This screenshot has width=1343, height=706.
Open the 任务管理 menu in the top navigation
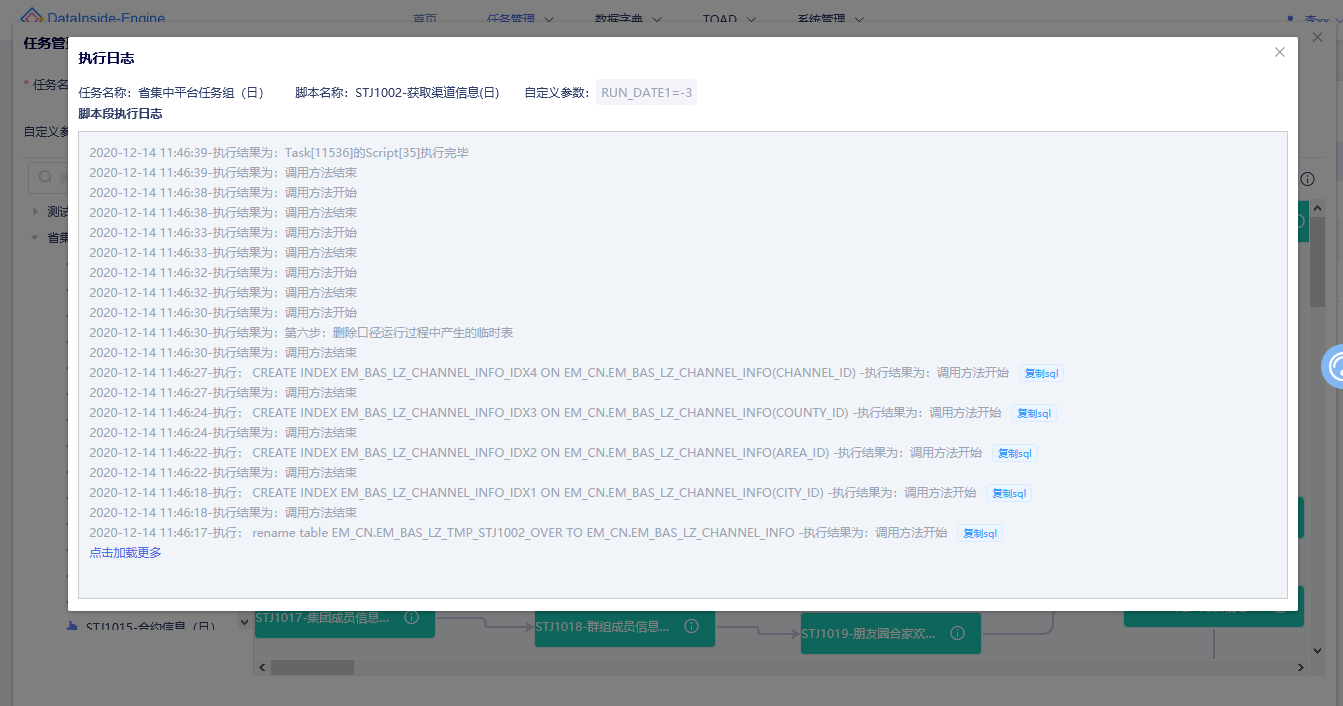coord(521,19)
